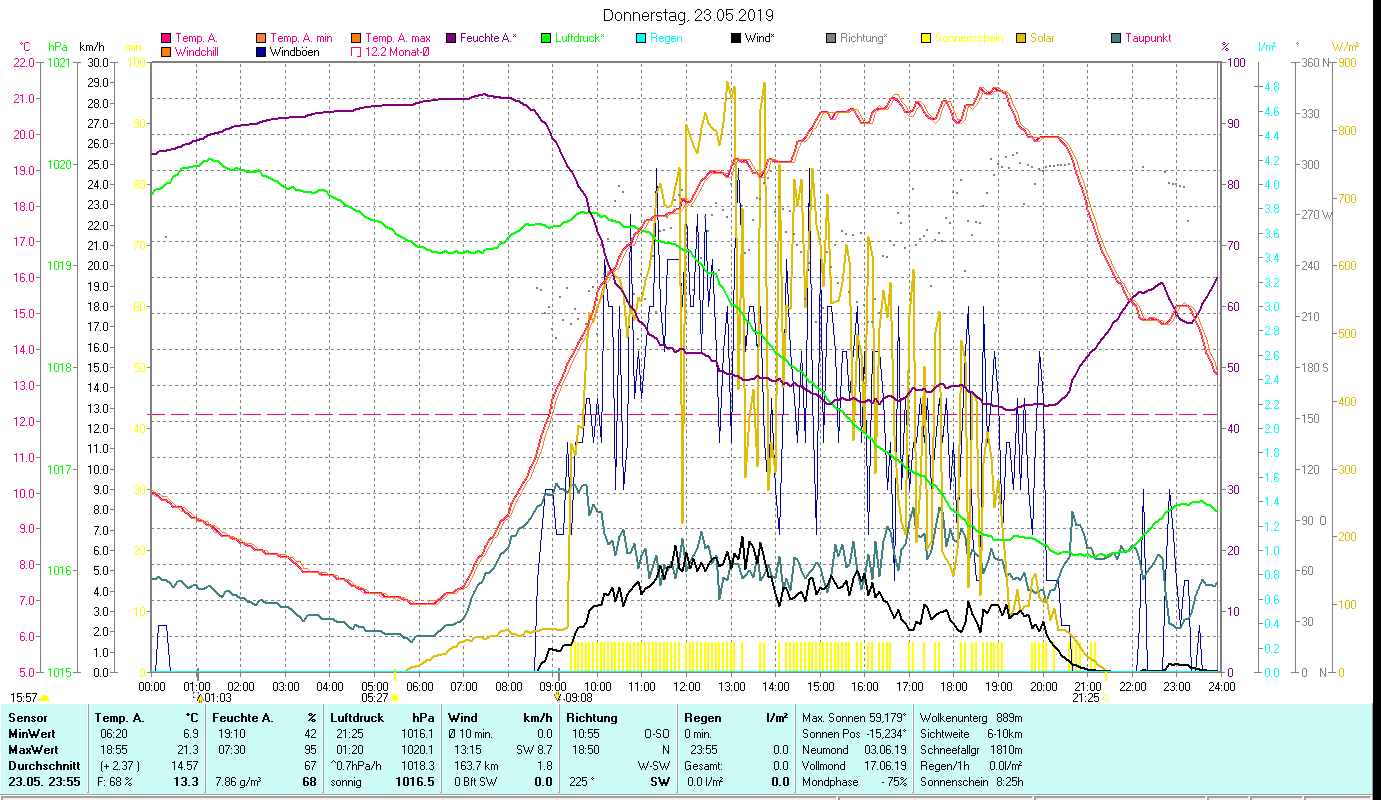Click the sunset sun icon at 21:25
This screenshot has width=1381, height=800.
(x=1107, y=697)
